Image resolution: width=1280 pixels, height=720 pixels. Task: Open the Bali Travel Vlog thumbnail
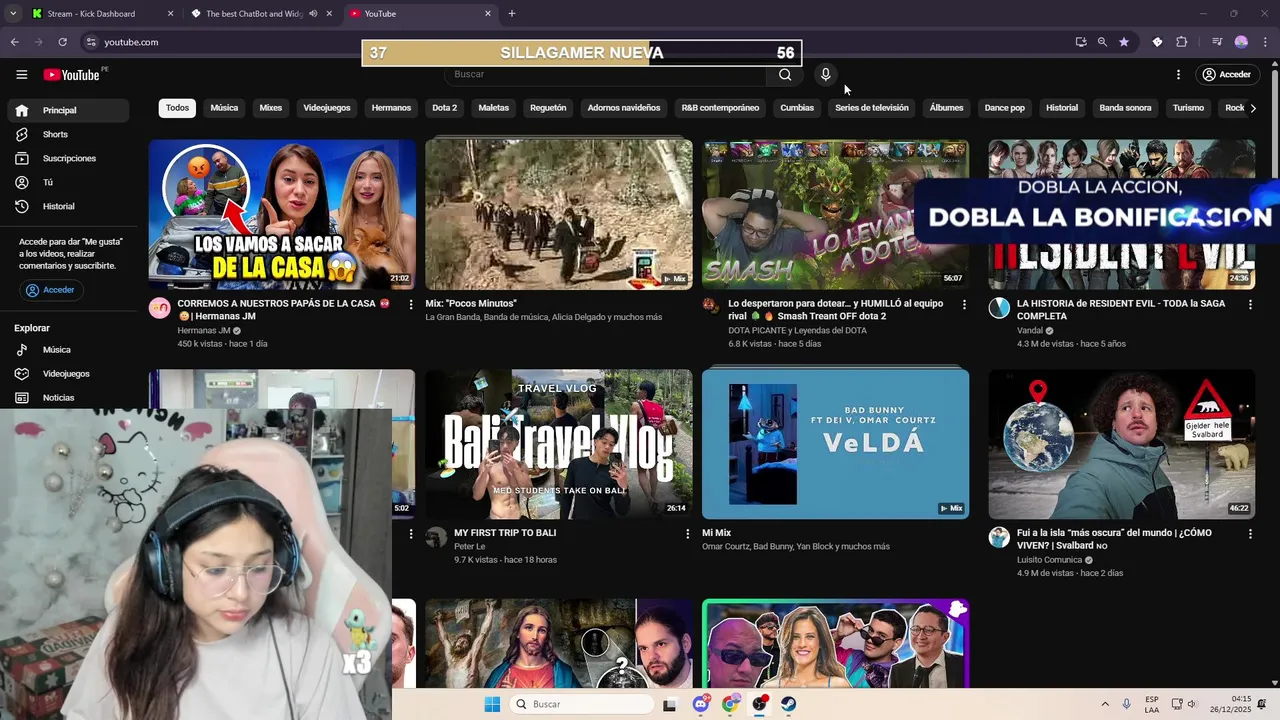(559, 445)
